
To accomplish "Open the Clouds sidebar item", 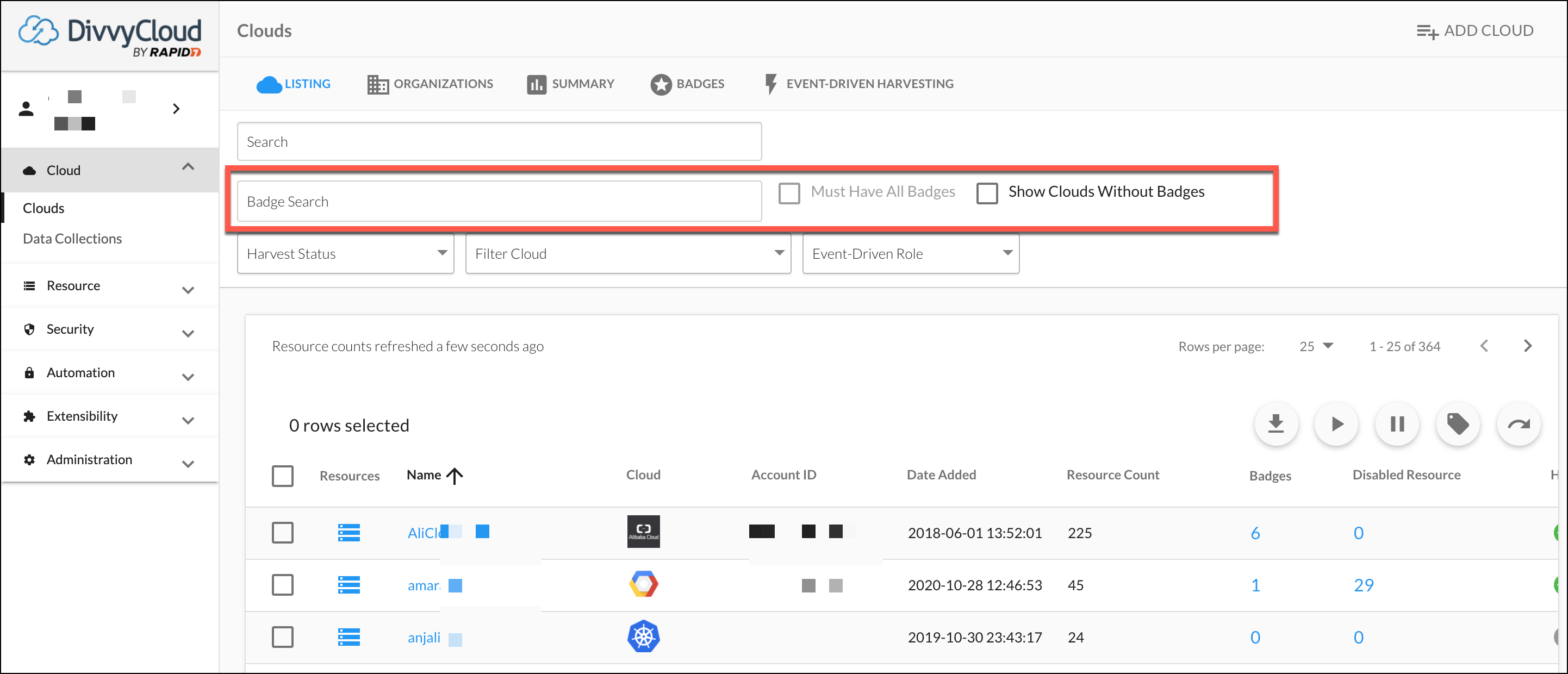I will point(43,208).
